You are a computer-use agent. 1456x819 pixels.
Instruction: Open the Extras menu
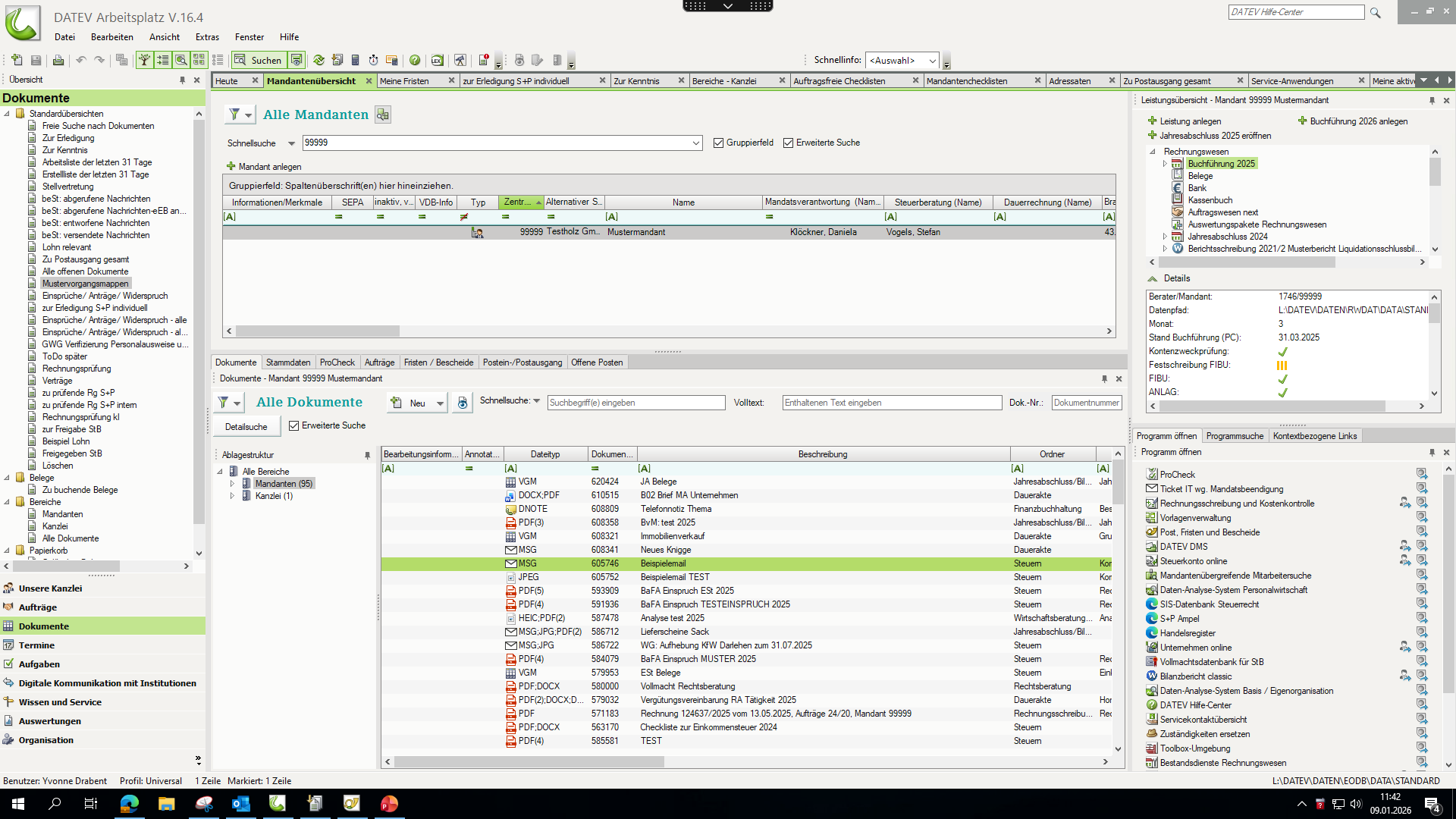click(x=206, y=37)
